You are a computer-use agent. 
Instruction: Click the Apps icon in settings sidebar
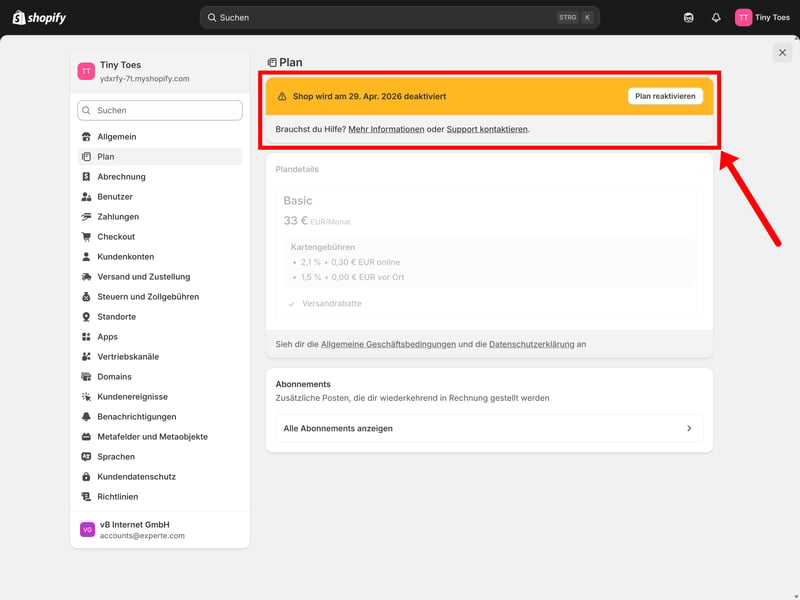pyautogui.click(x=87, y=337)
